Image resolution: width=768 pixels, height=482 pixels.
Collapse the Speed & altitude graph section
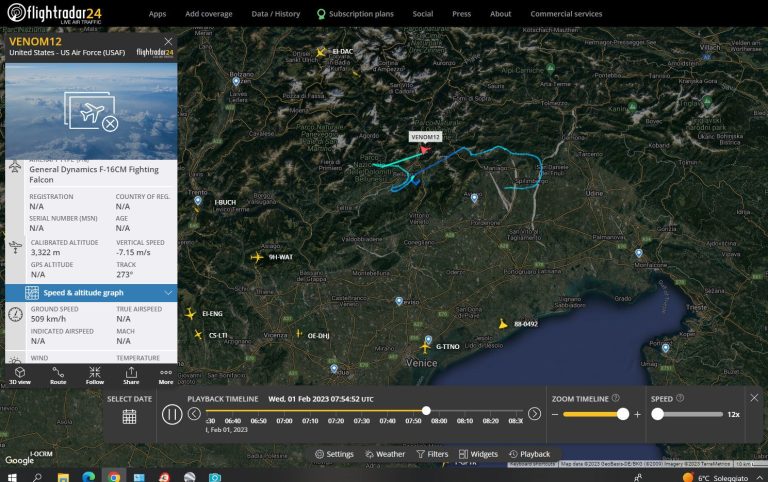click(168, 293)
